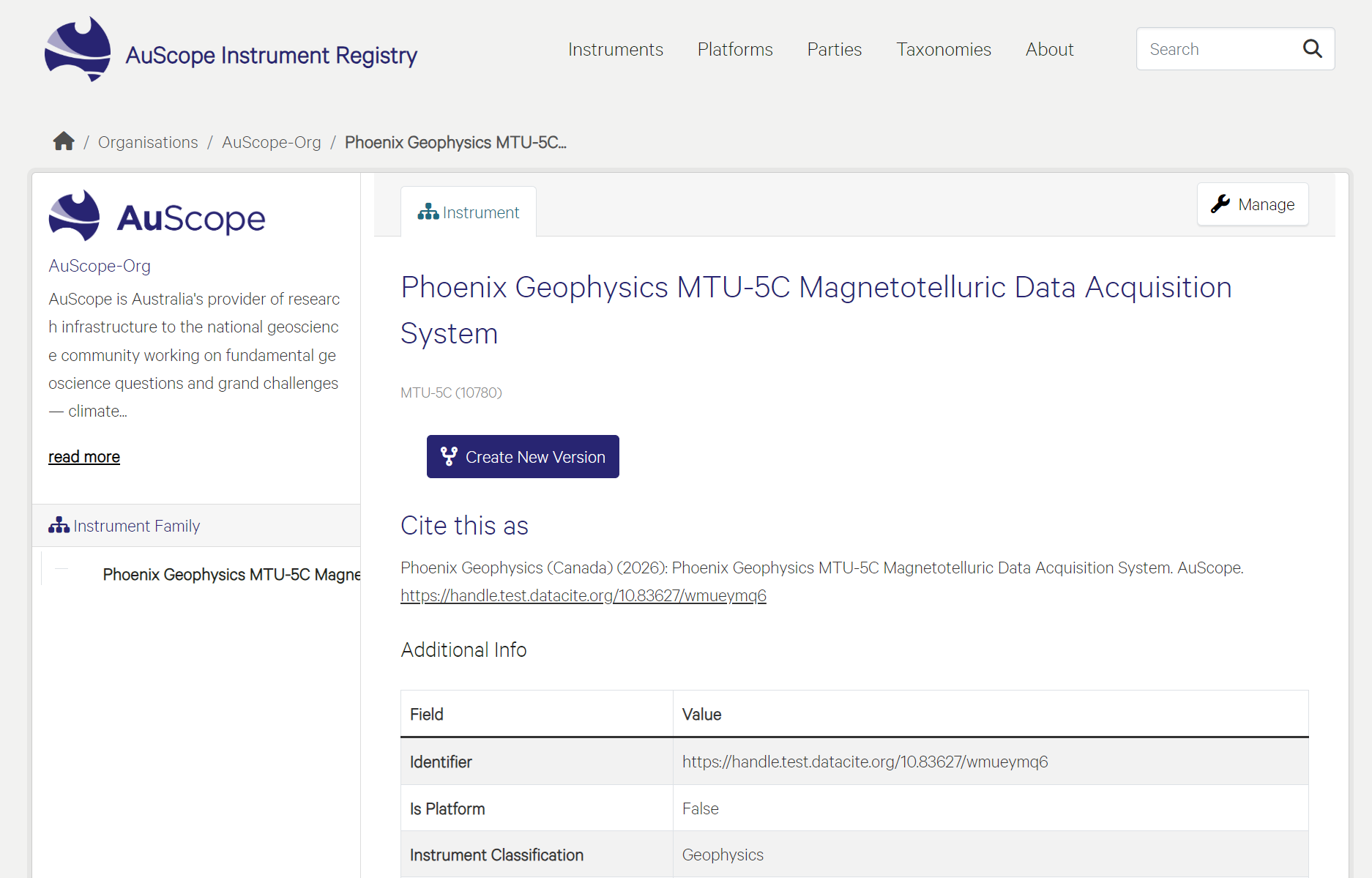Click the Phoenix Geophysics MTU-5C breadcrumb

(455, 142)
